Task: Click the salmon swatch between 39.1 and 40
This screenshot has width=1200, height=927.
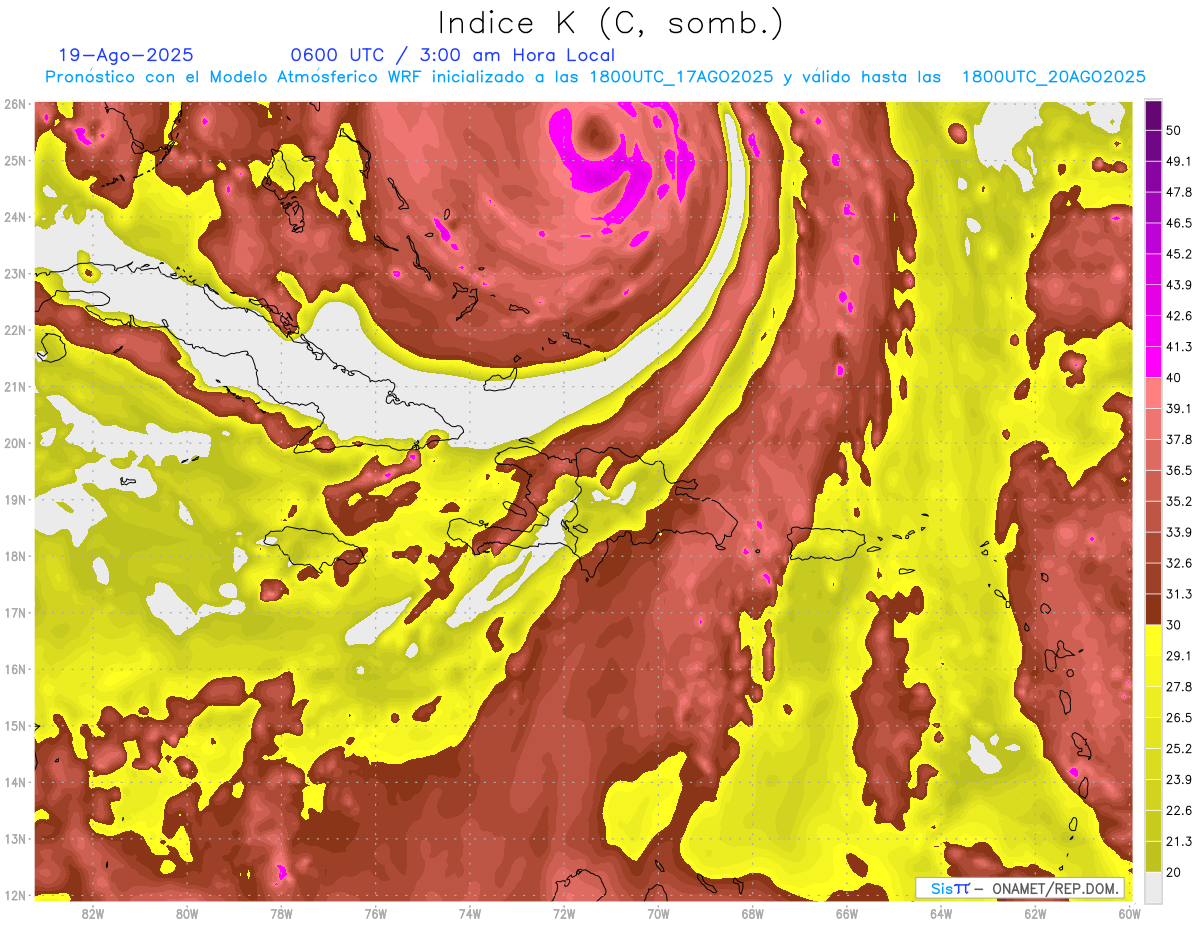Action: click(x=1153, y=393)
